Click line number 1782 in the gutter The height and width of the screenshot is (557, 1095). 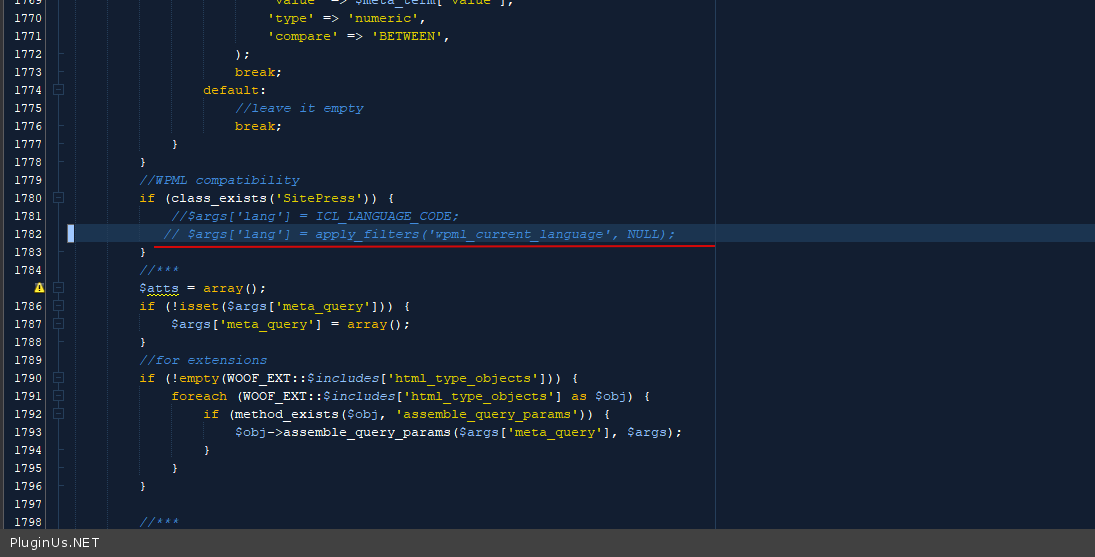pyautogui.click(x=28, y=234)
